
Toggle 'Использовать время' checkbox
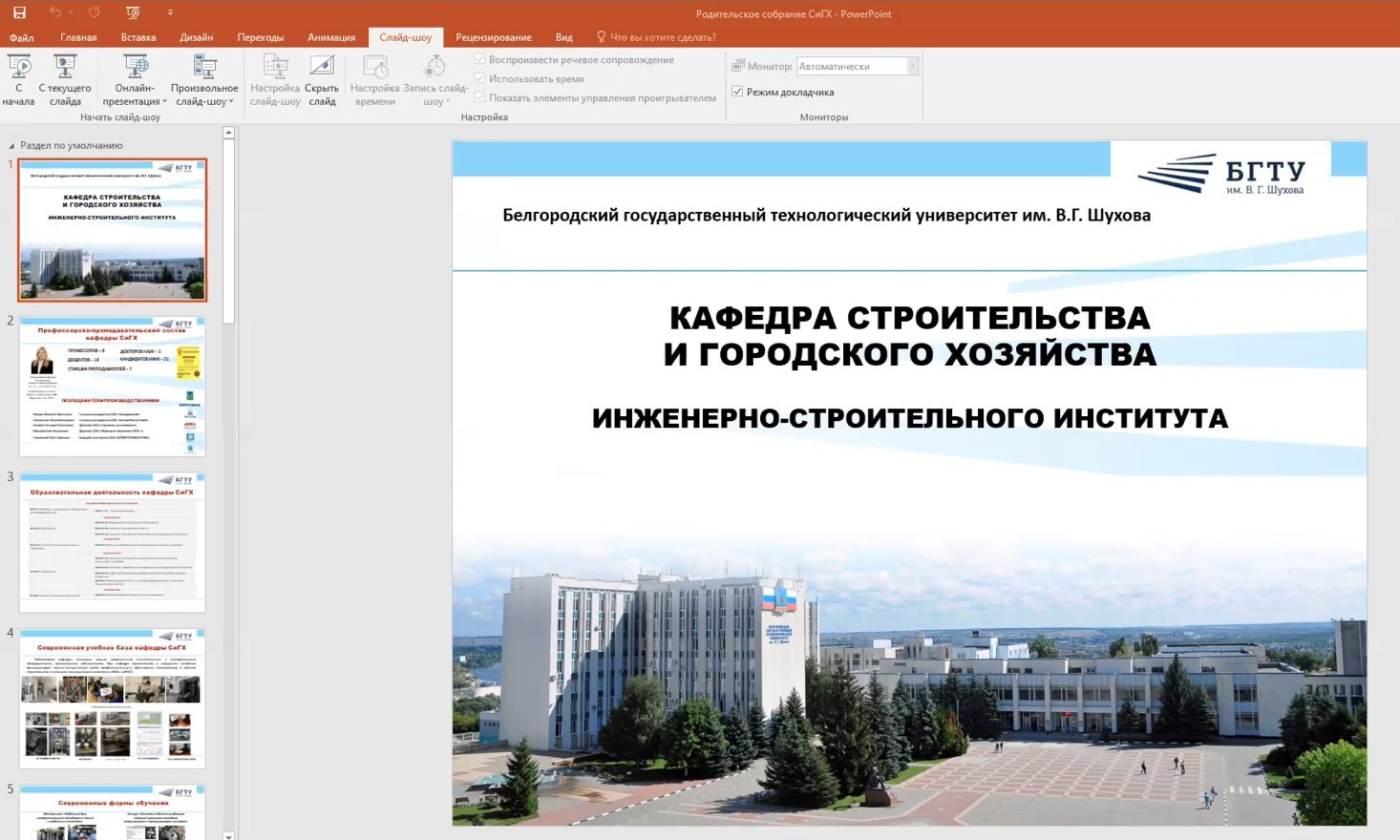(x=480, y=78)
